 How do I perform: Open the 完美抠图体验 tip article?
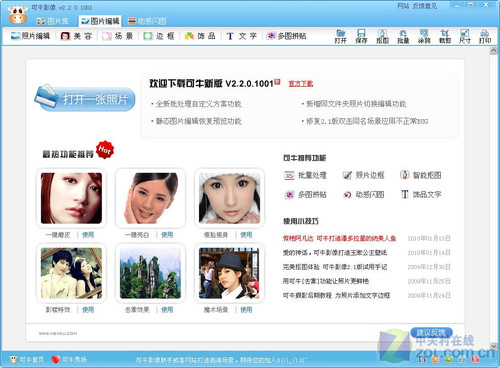(x=335, y=267)
